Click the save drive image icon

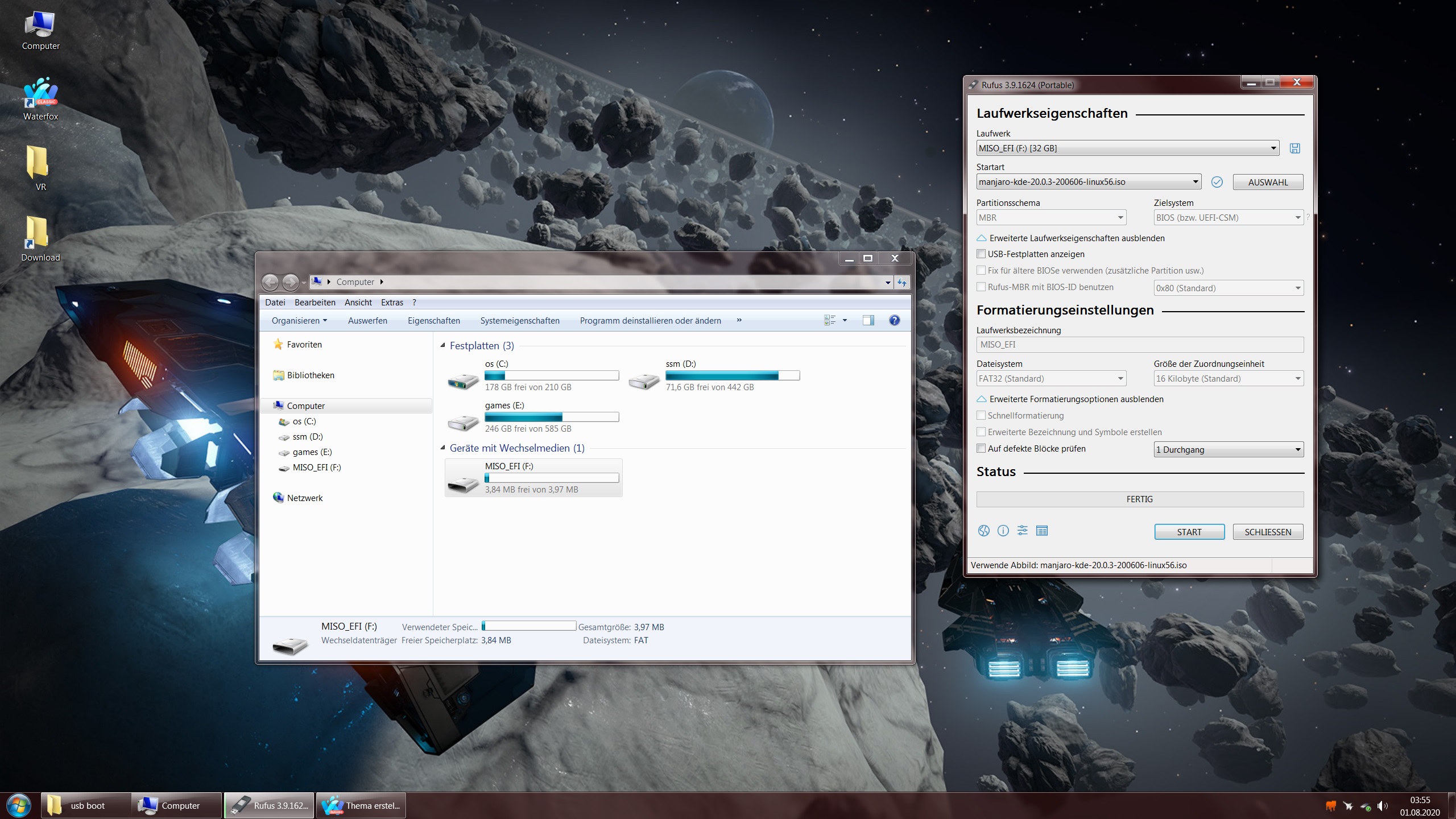pyautogui.click(x=1295, y=148)
